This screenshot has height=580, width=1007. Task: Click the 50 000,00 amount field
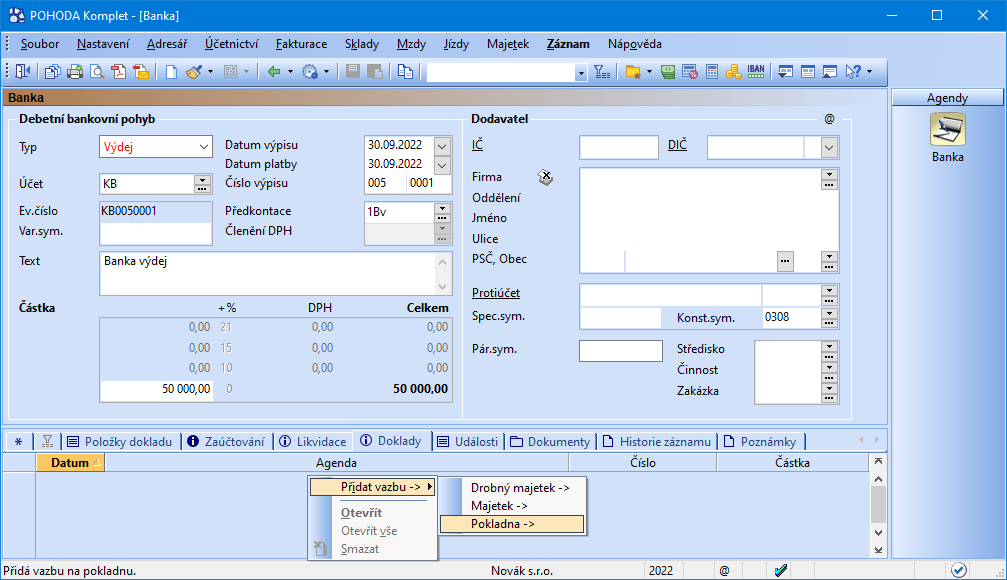157,389
